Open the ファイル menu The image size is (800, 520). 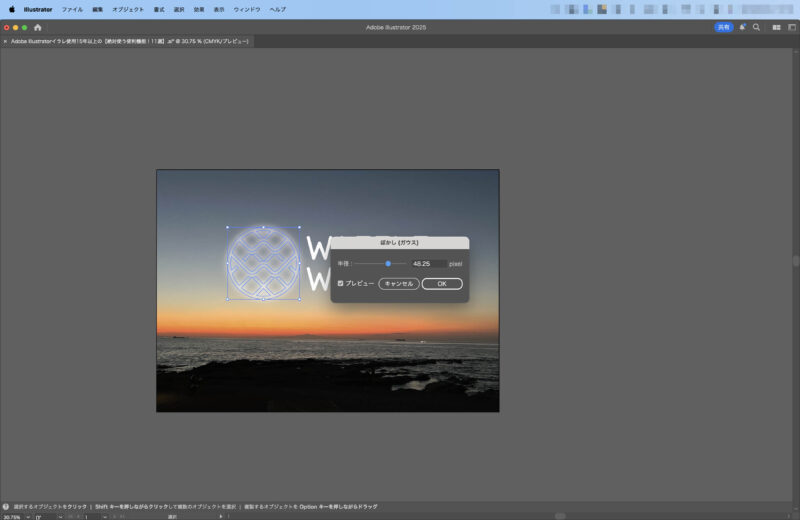coord(72,8)
